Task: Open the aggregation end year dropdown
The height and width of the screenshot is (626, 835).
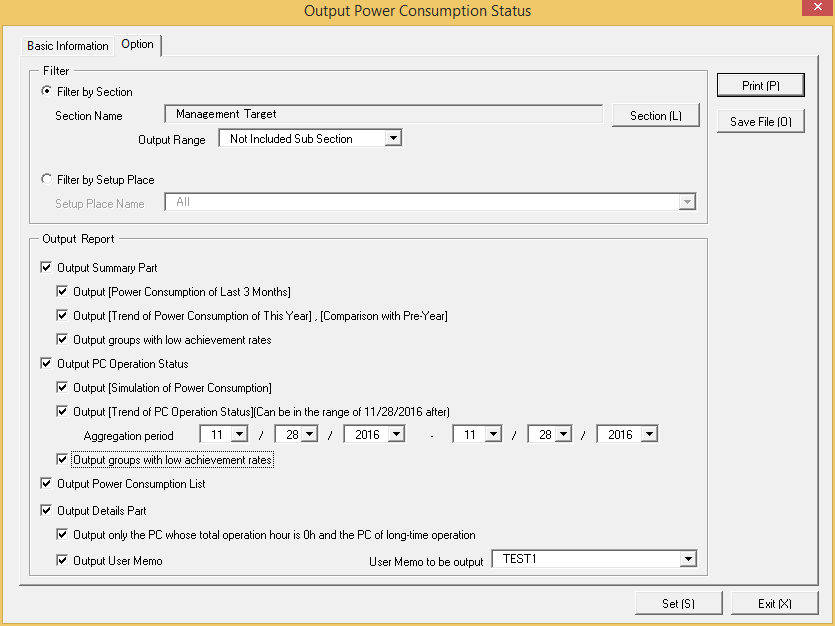Action: 650,434
